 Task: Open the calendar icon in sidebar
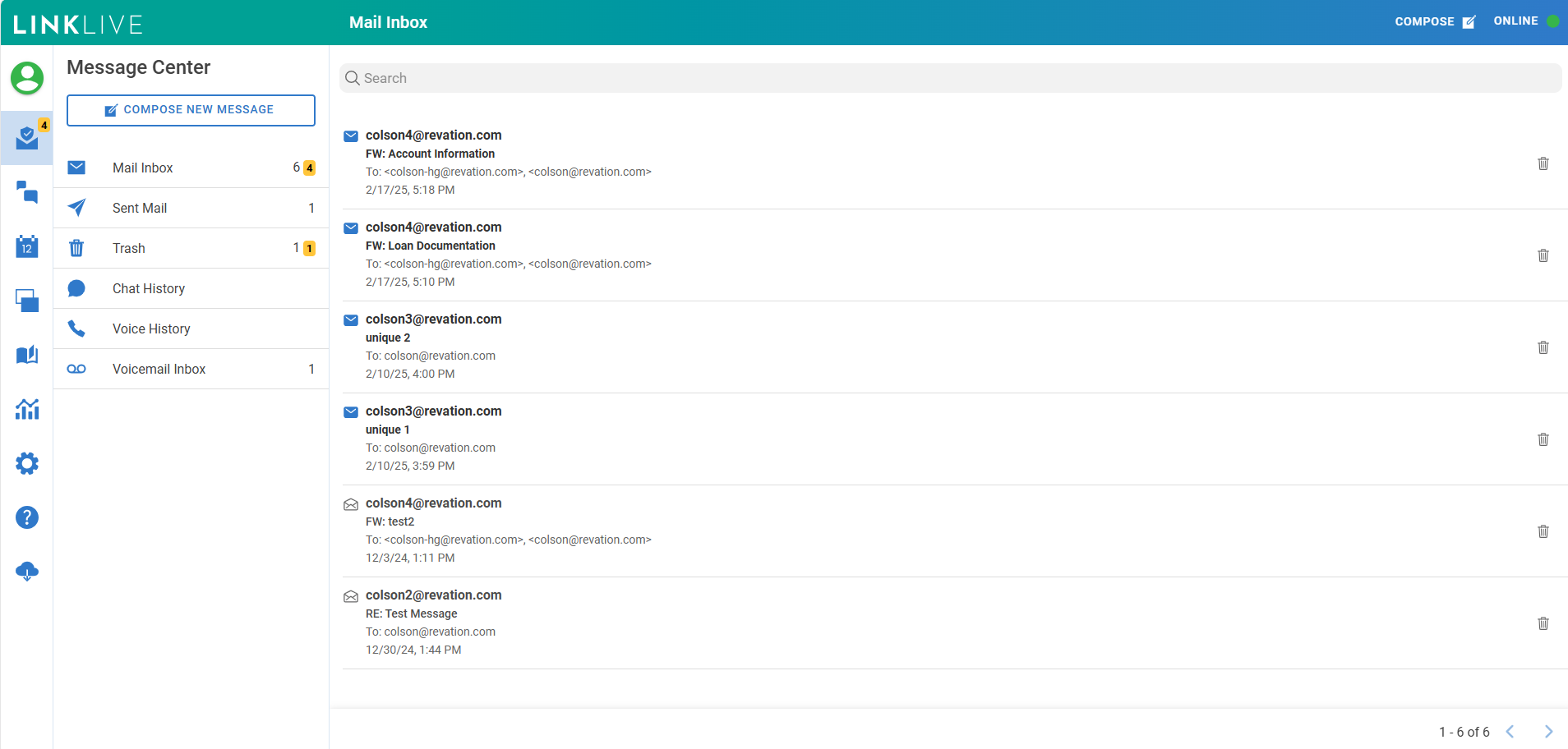tap(27, 246)
